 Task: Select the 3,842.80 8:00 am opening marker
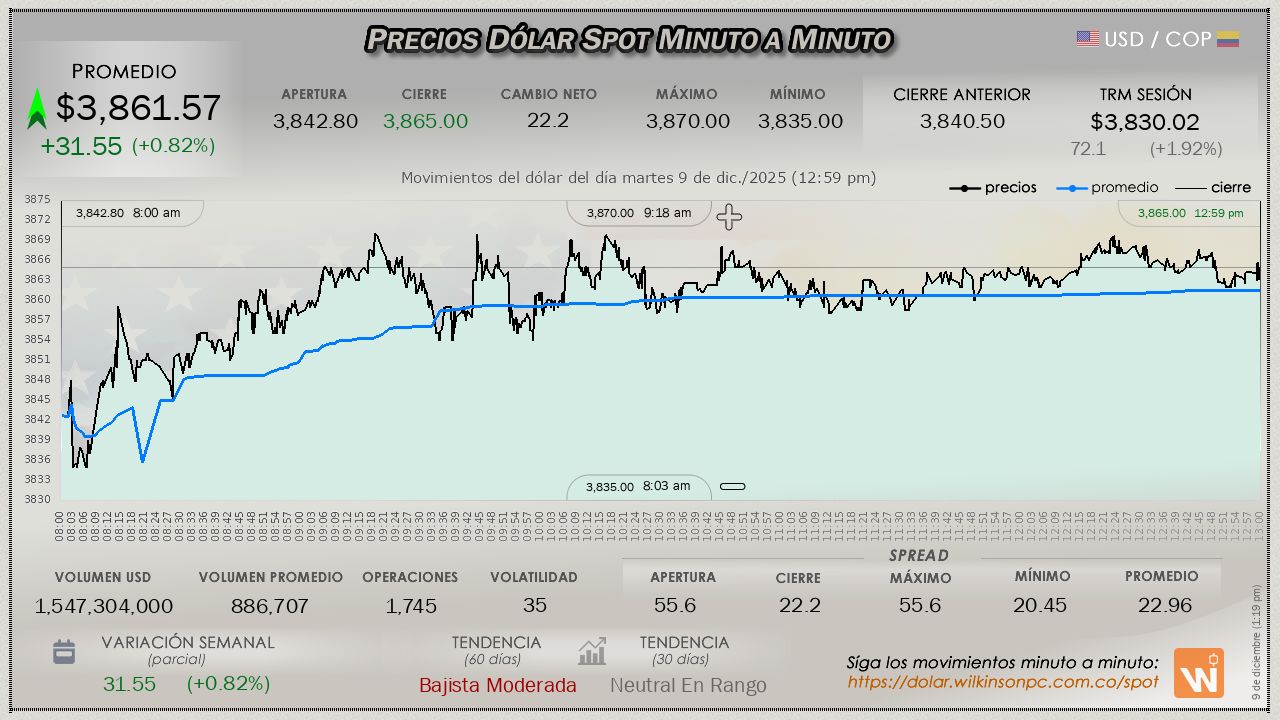click(x=128, y=212)
